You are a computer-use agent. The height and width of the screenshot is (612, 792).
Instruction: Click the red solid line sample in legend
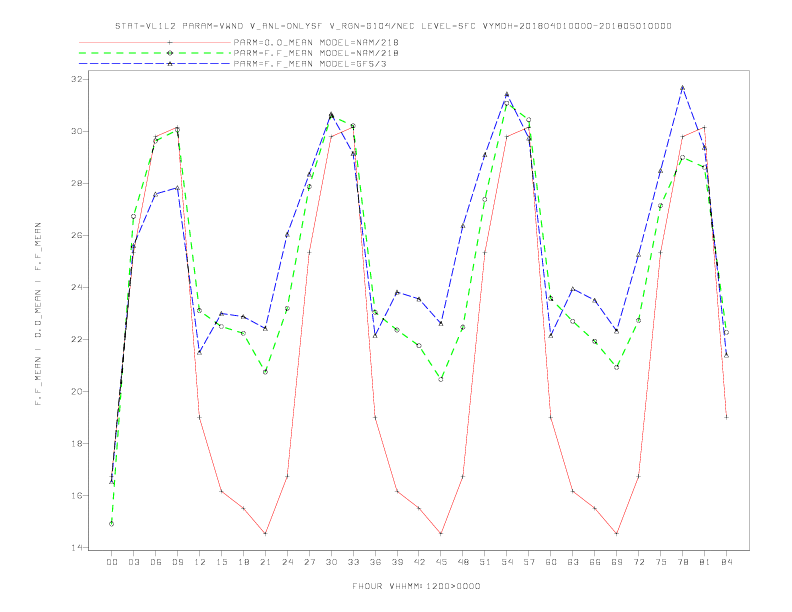155,42
